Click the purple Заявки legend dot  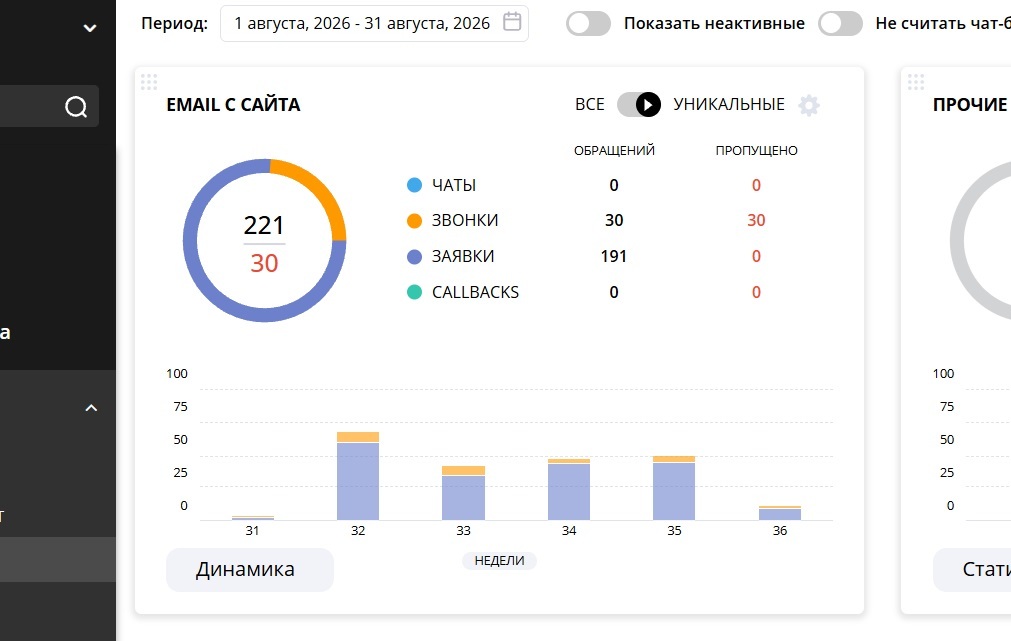(415, 257)
